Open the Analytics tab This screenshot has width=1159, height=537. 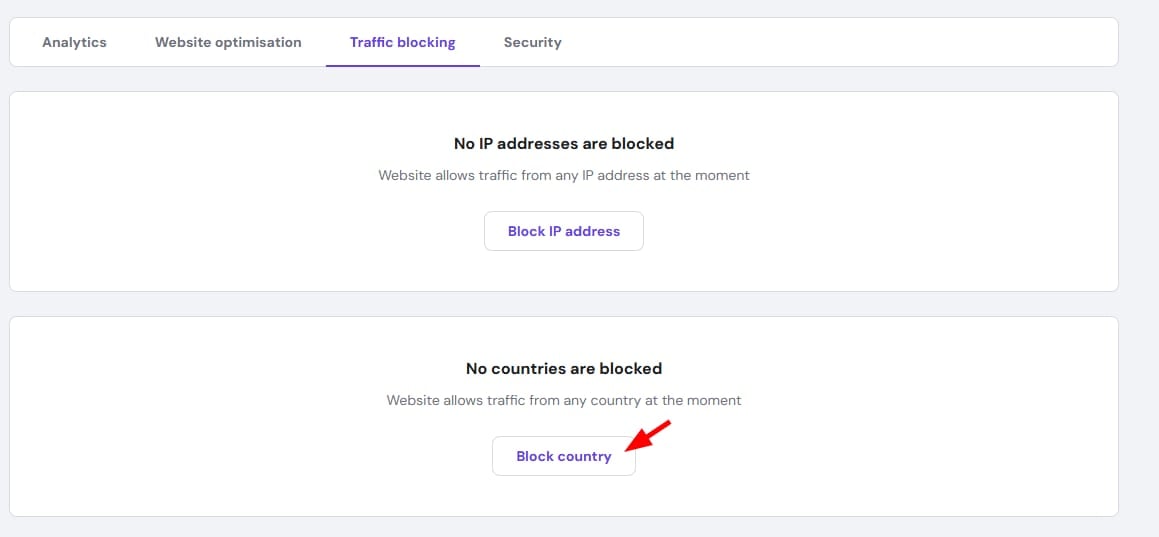tap(74, 42)
